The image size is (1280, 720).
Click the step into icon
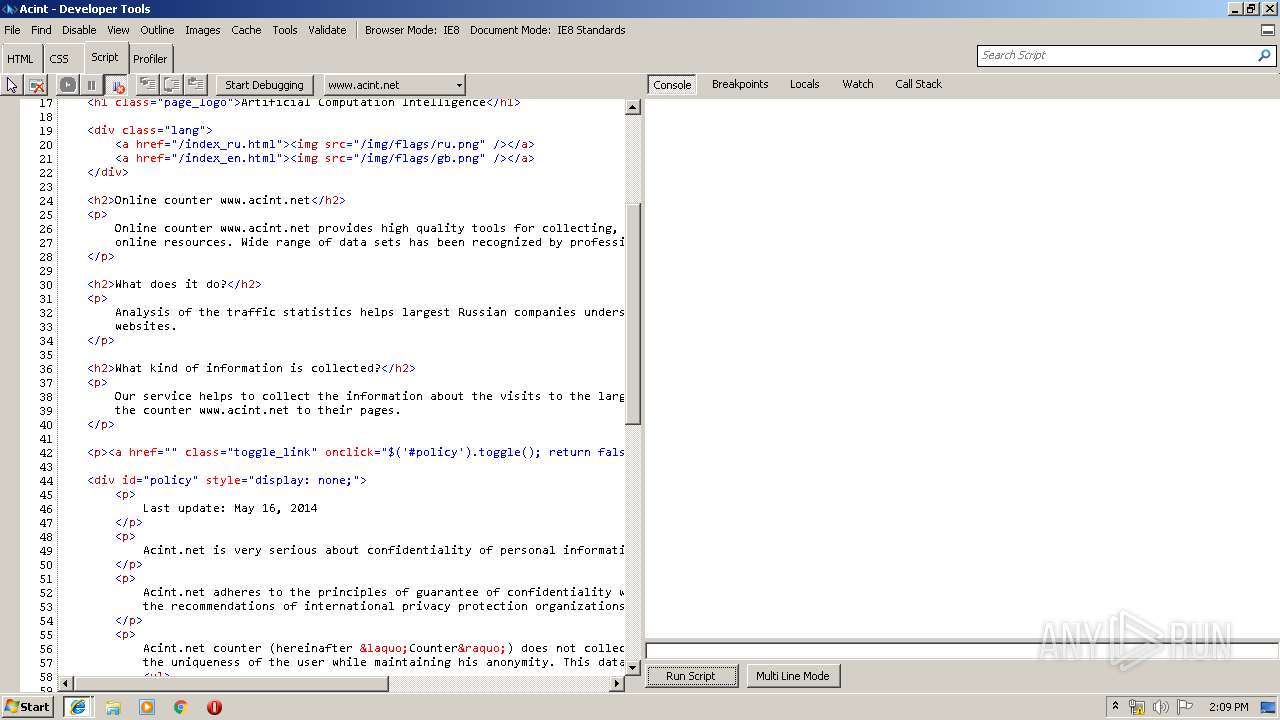147,85
